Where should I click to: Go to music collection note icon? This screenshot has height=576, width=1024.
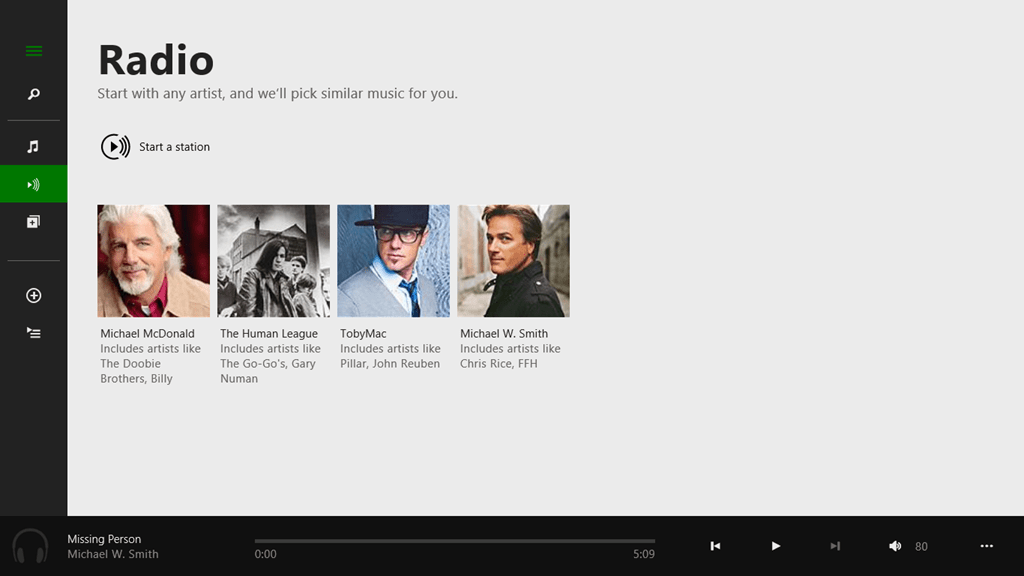(x=33, y=147)
